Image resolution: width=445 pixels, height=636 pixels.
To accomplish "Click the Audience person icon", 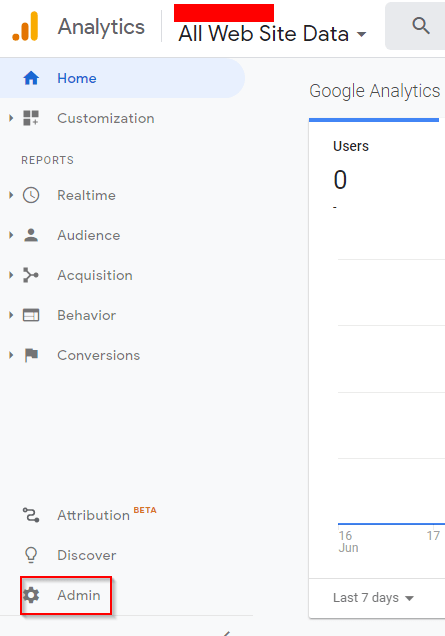I will (31, 235).
